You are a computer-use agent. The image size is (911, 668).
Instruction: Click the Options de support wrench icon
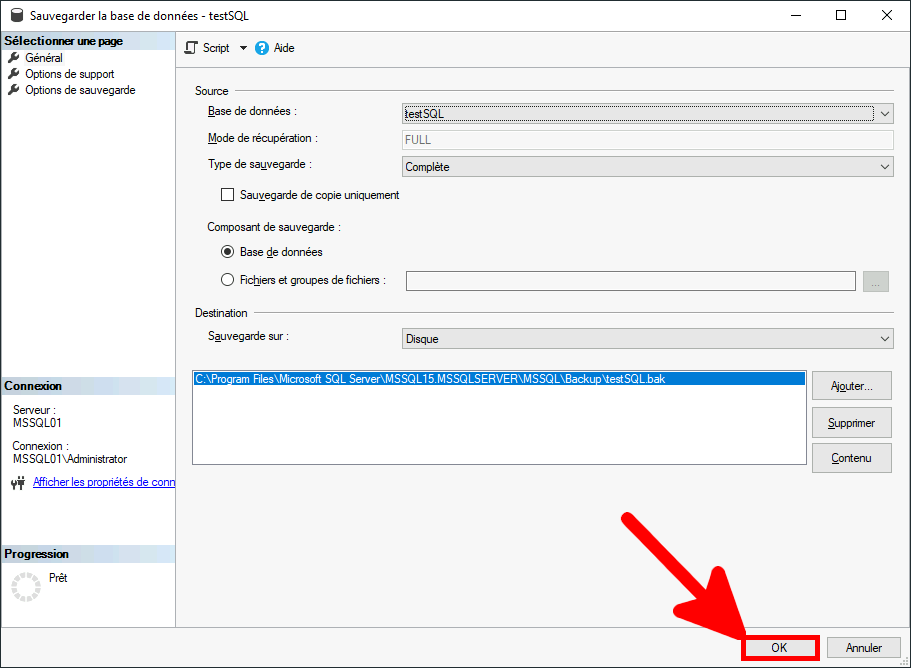[13, 73]
